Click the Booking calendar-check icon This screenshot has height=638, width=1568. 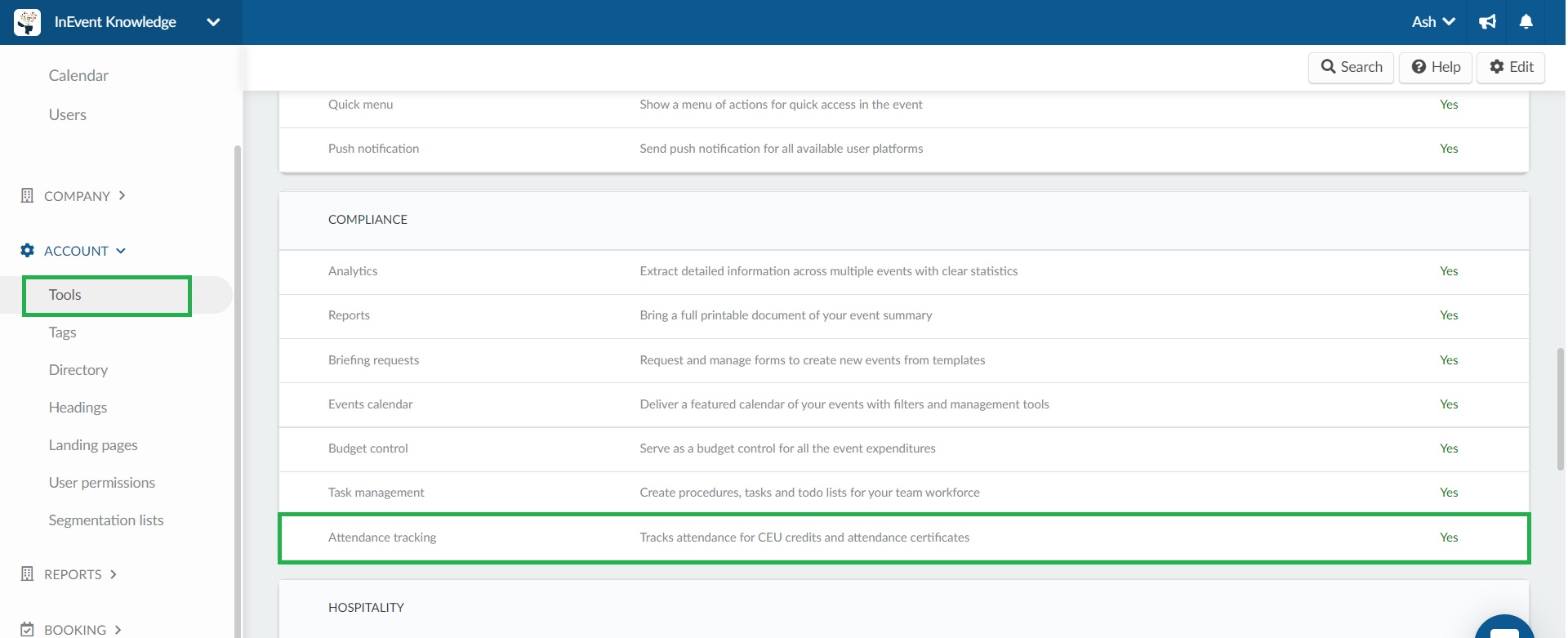point(27,629)
